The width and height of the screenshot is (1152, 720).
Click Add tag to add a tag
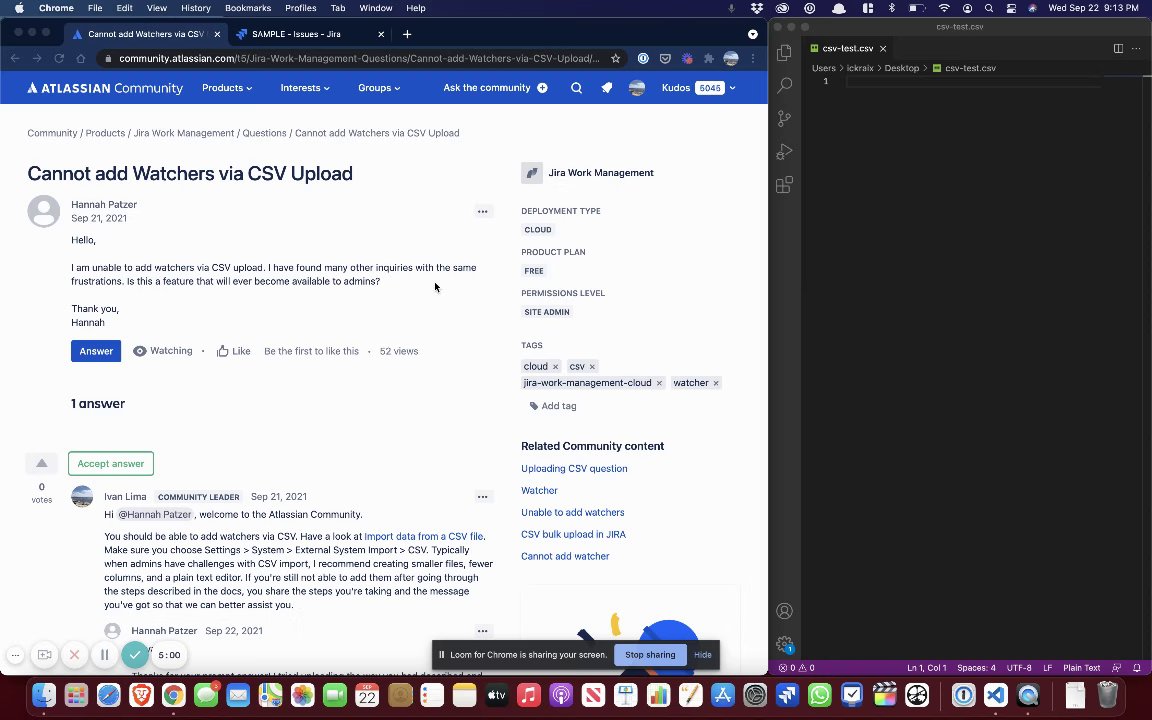552,406
